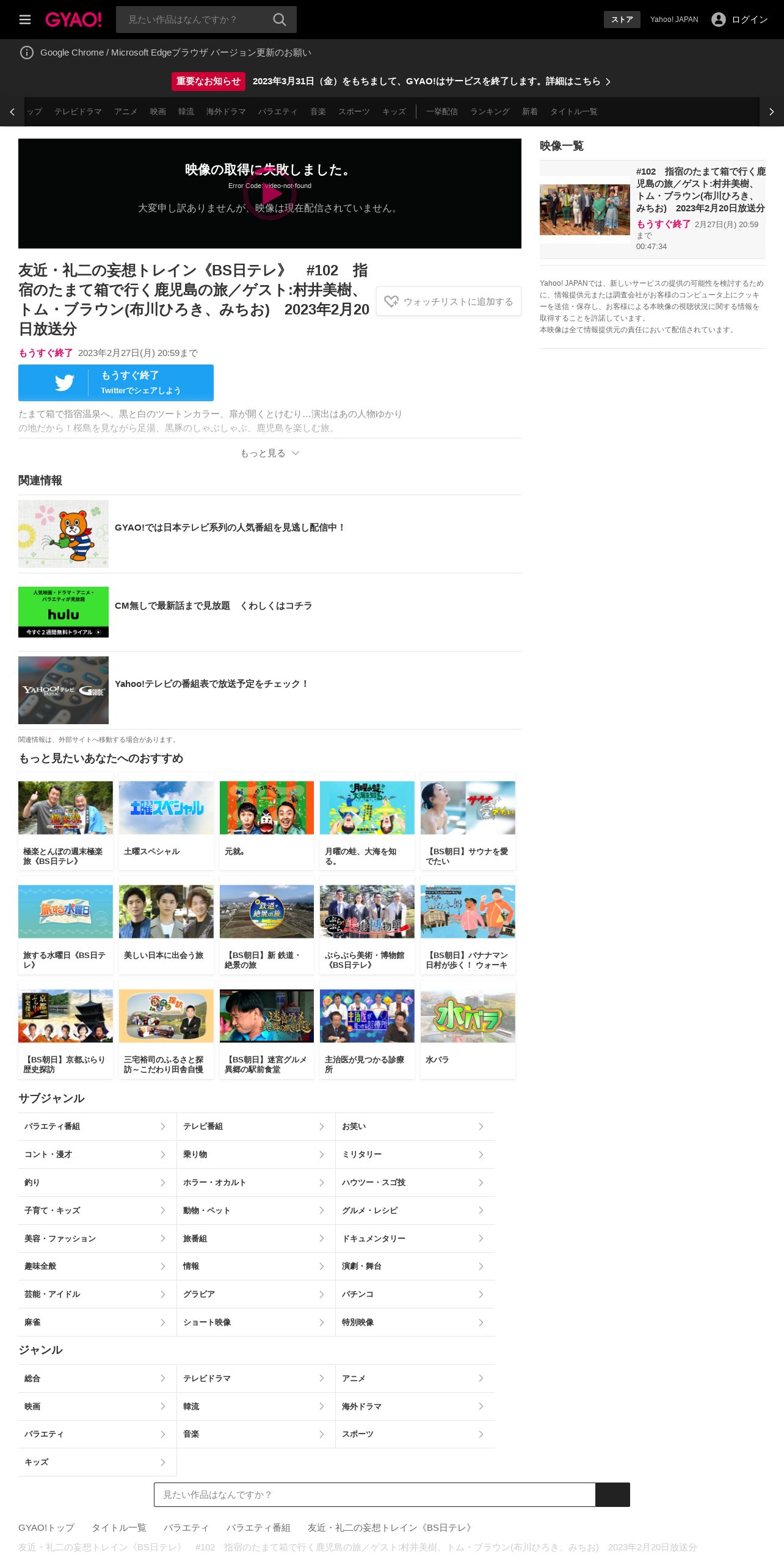Open 土曜スペシャル recommendation card
This screenshot has width=784, height=1568.
click(166, 822)
